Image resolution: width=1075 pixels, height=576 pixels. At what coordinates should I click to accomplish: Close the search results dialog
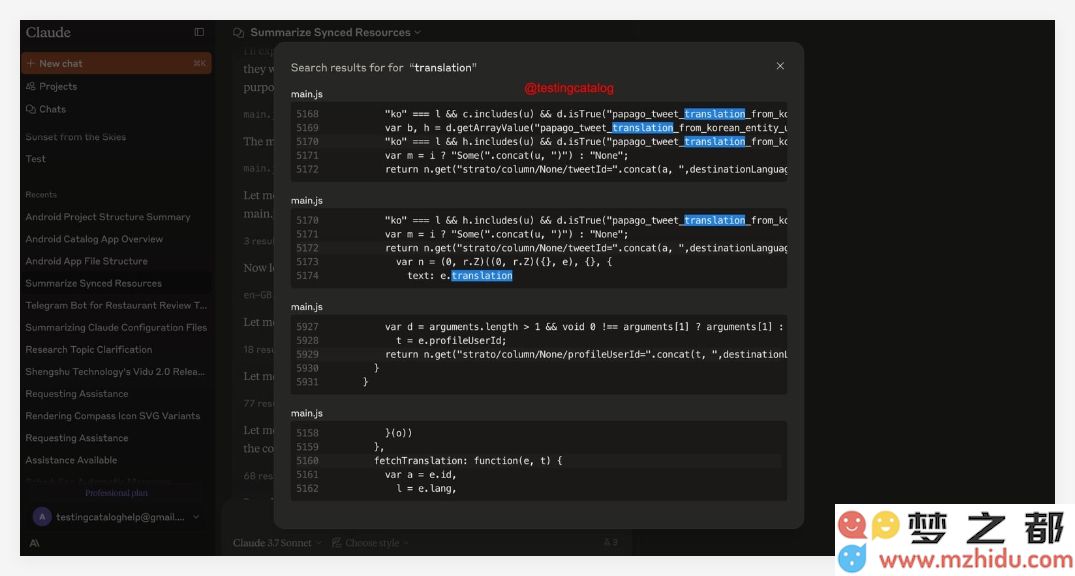point(780,67)
